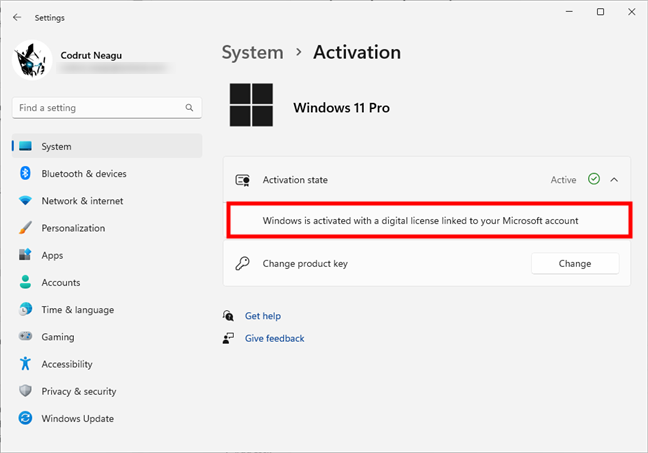Collapse the Activation state section chevron
The width and height of the screenshot is (648, 453).
tap(614, 180)
